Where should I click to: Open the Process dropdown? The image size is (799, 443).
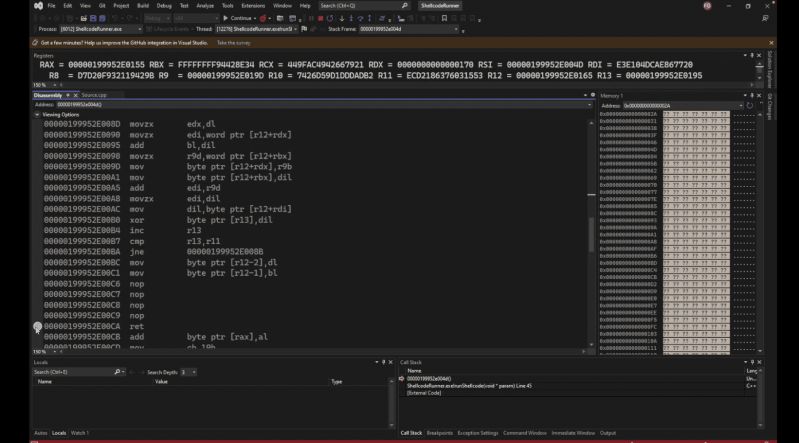140,29
